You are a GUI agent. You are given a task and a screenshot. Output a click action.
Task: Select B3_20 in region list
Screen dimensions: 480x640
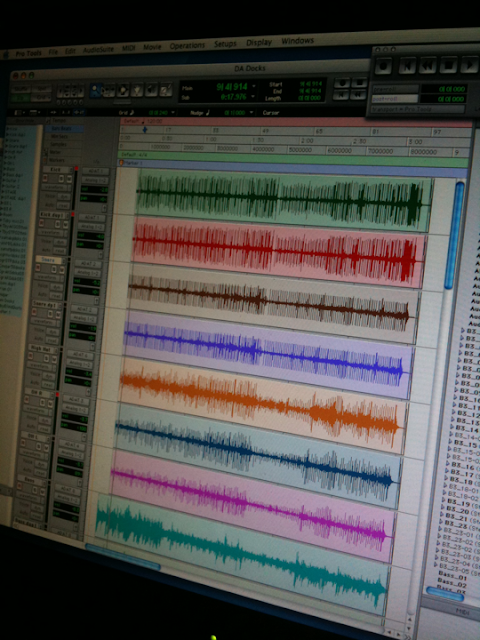tap(458, 511)
